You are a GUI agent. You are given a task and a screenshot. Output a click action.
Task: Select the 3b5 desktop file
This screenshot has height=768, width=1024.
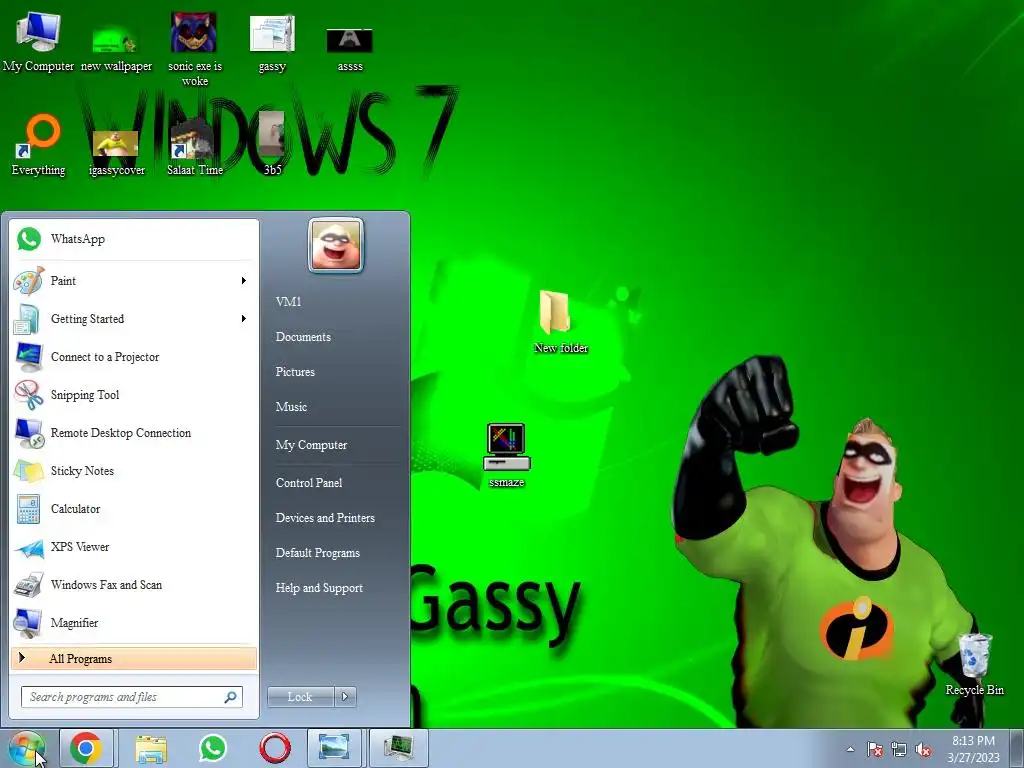click(272, 144)
